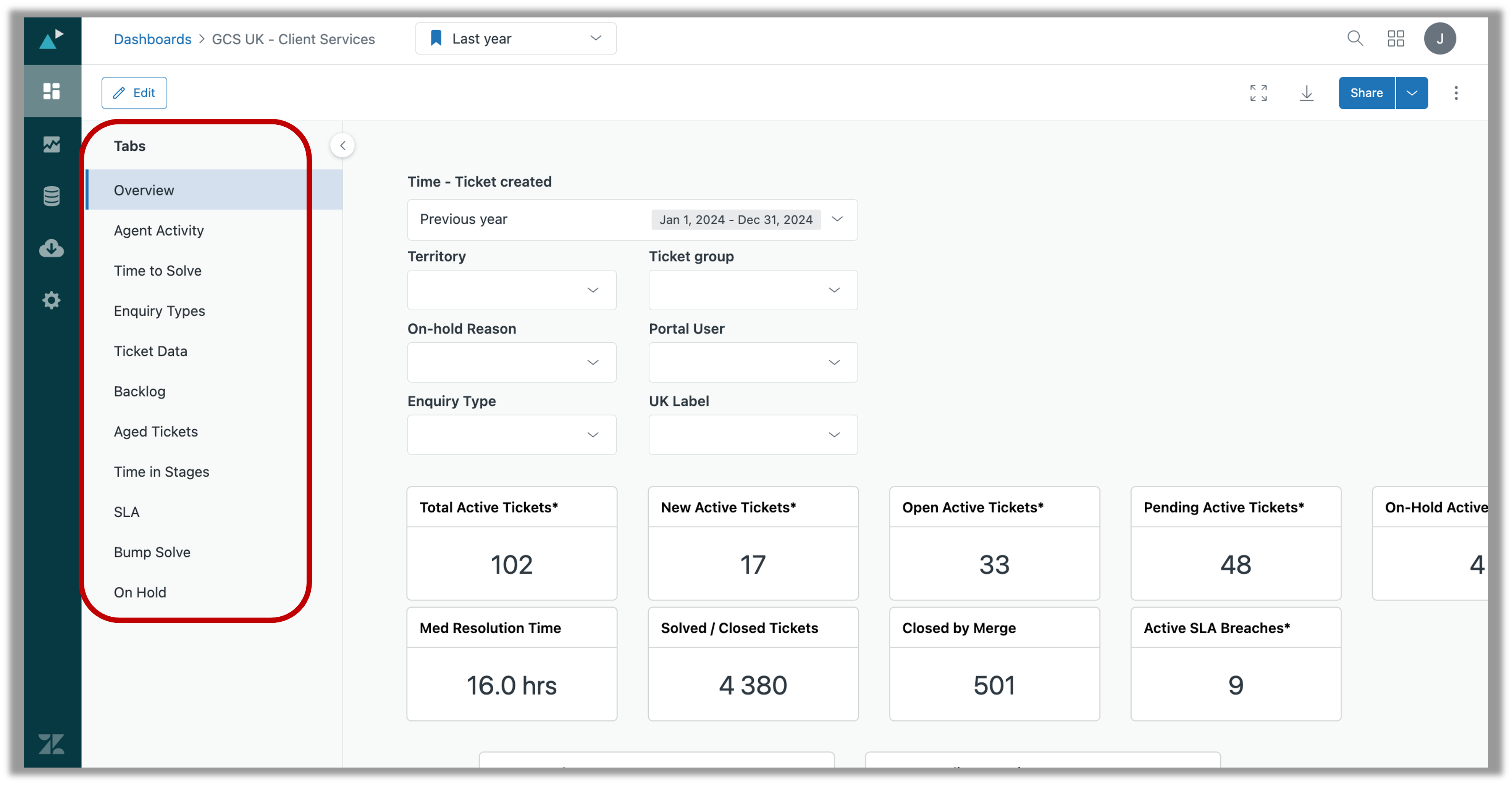The height and width of the screenshot is (785, 1512).
Task: Click the Open Active Tickets value 33
Action: click(x=994, y=564)
